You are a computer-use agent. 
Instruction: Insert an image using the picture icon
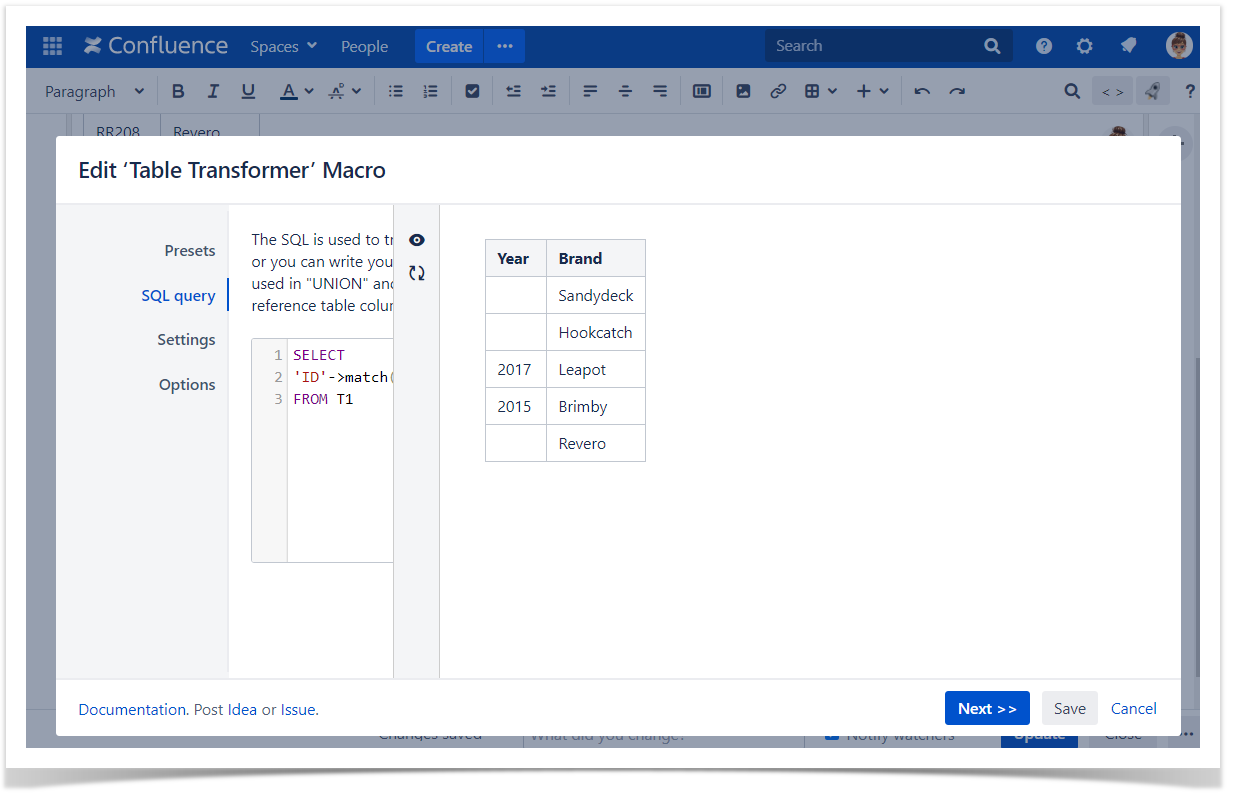coord(743,91)
